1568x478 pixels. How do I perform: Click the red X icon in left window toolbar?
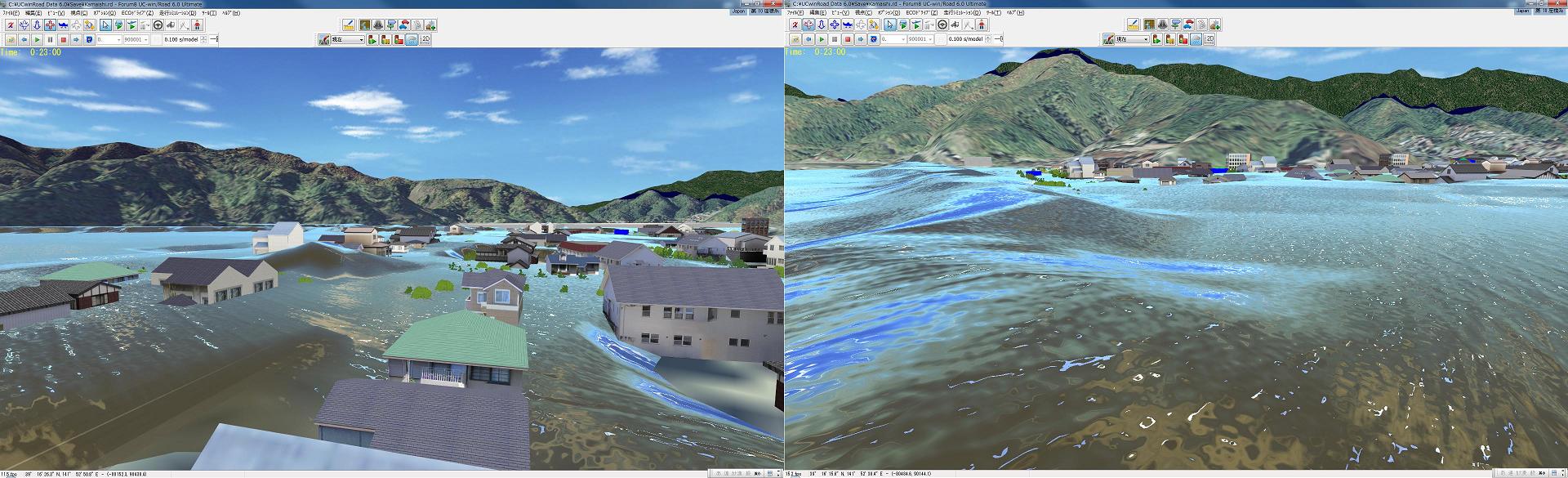[11, 25]
